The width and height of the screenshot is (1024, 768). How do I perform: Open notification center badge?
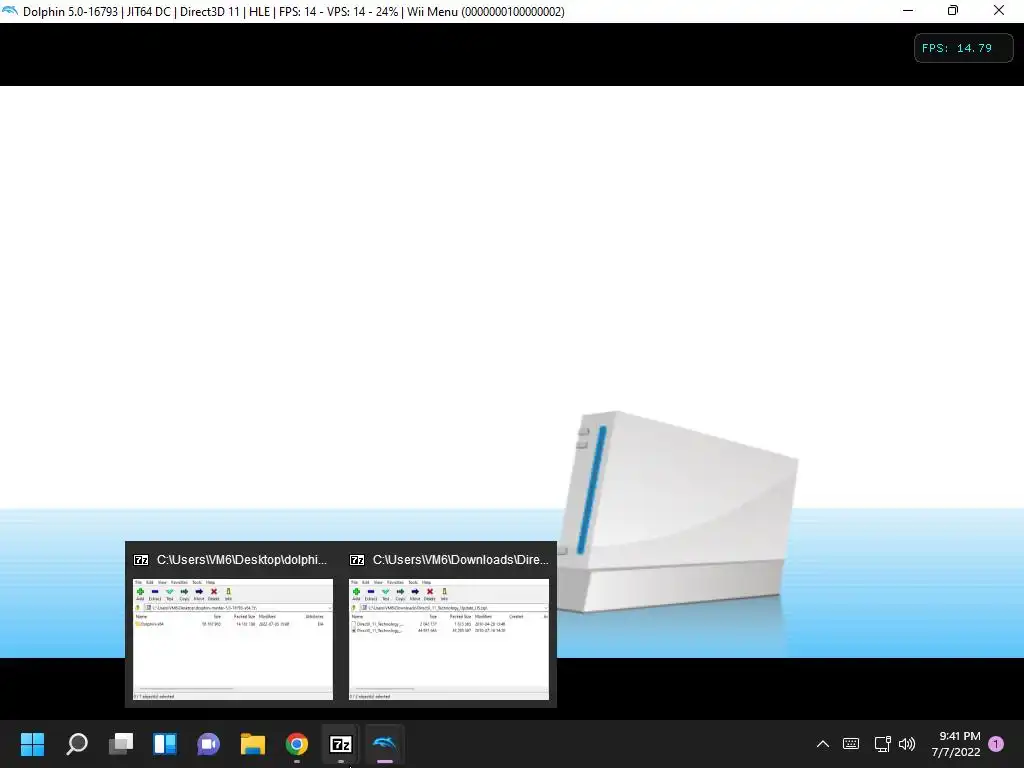996,743
